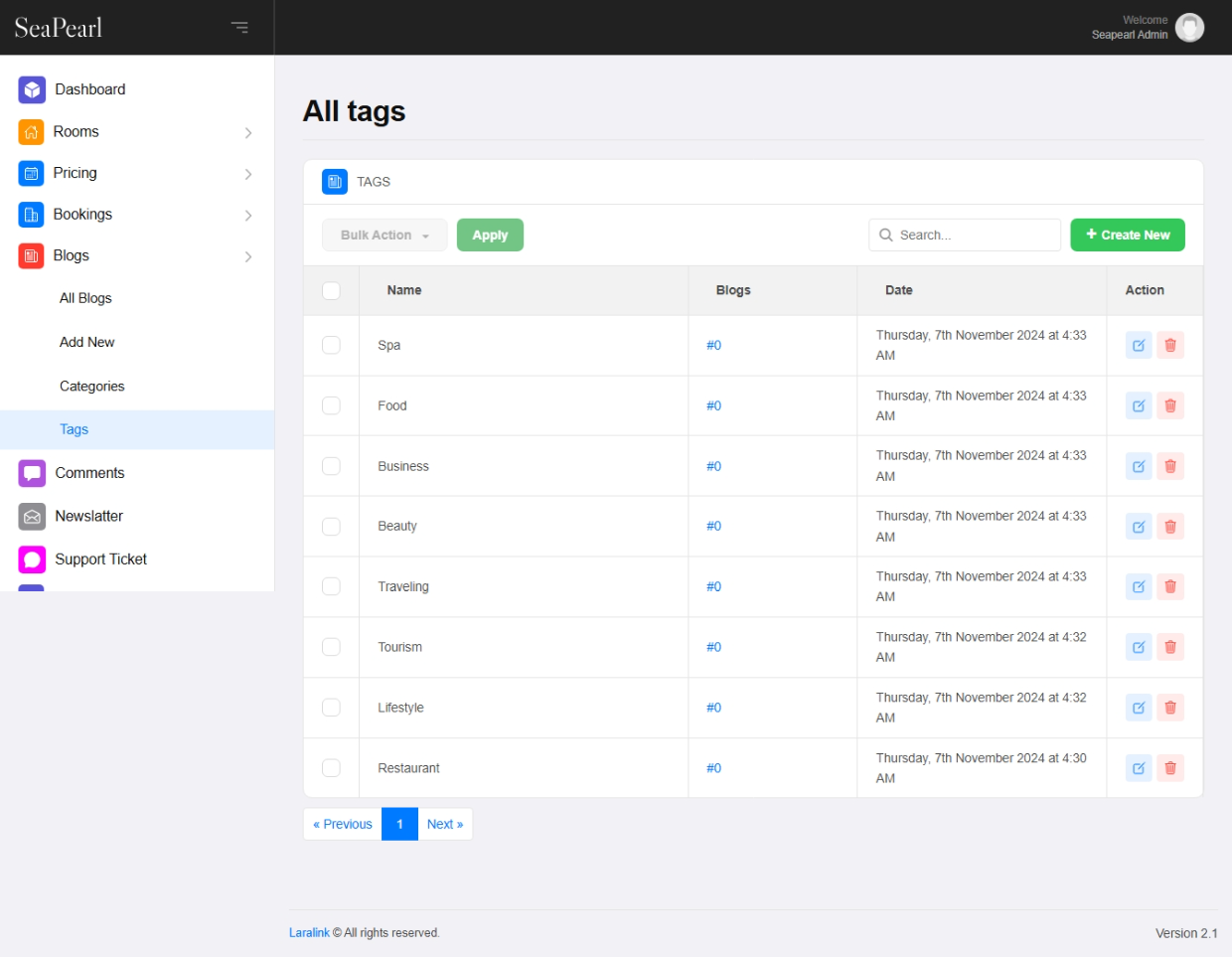Click trash icon for Restaurant tag

(1170, 768)
